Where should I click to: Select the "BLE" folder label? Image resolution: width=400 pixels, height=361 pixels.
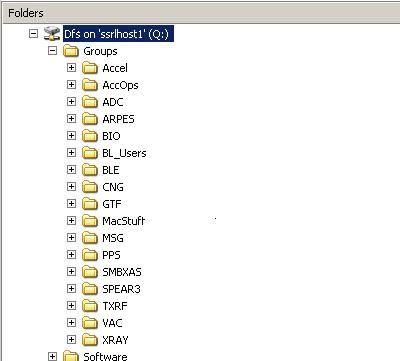pyautogui.click(x=111, y=170)
